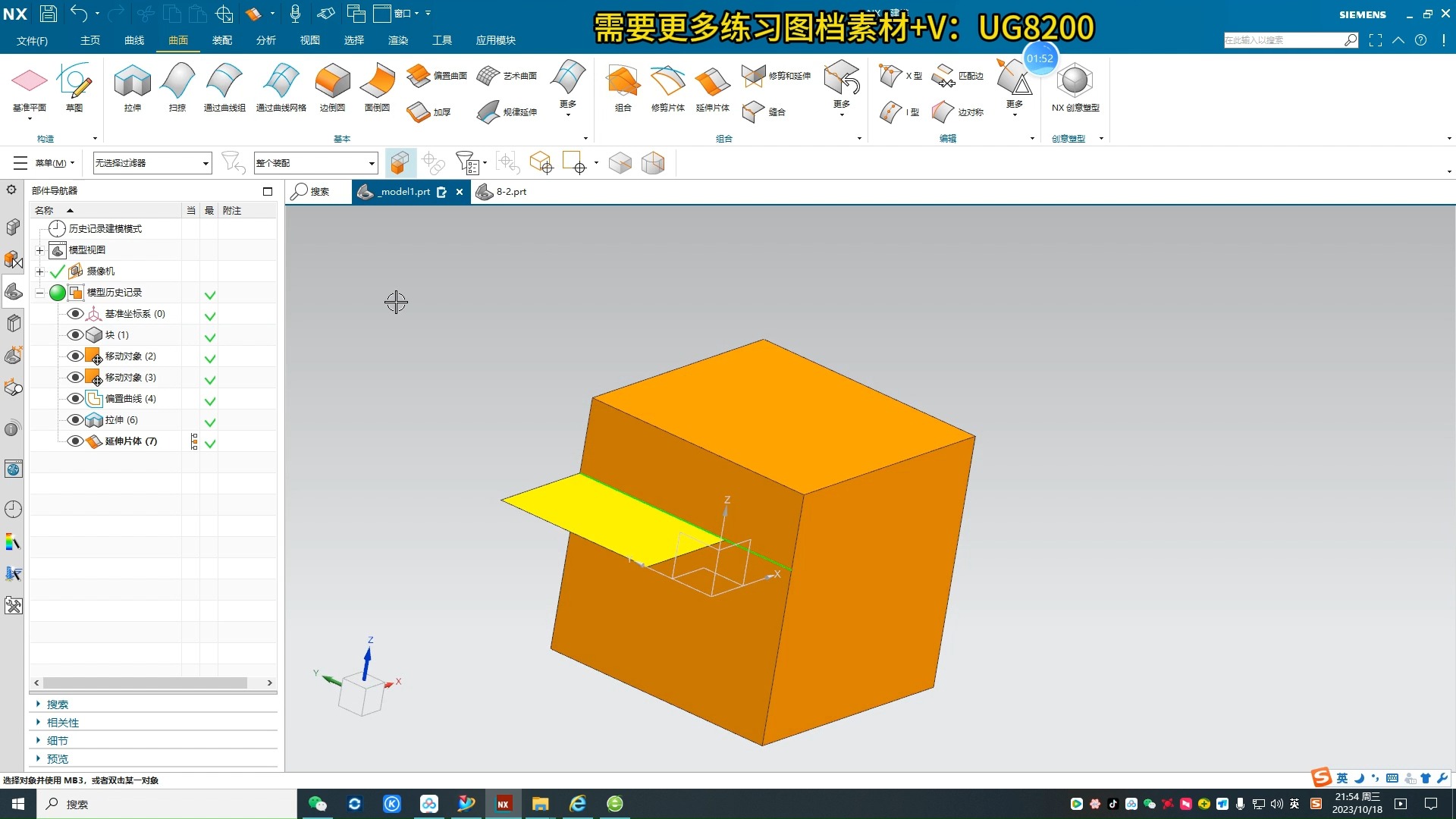Image resolution: width=1456 pixels, height=819 pixels.
Task: Click the 拉伸 extrude tool
Action: pyautogui.click(x=133, y=88)
